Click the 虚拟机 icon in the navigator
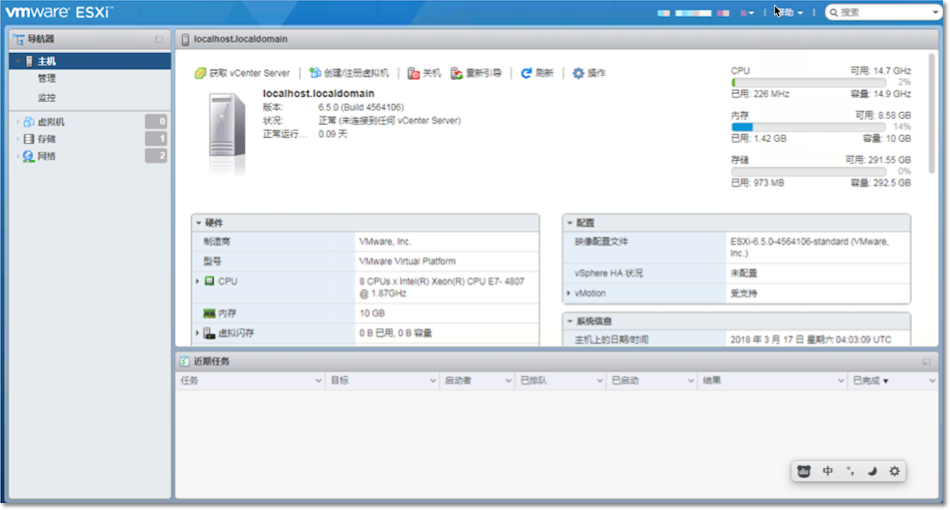 28,122
